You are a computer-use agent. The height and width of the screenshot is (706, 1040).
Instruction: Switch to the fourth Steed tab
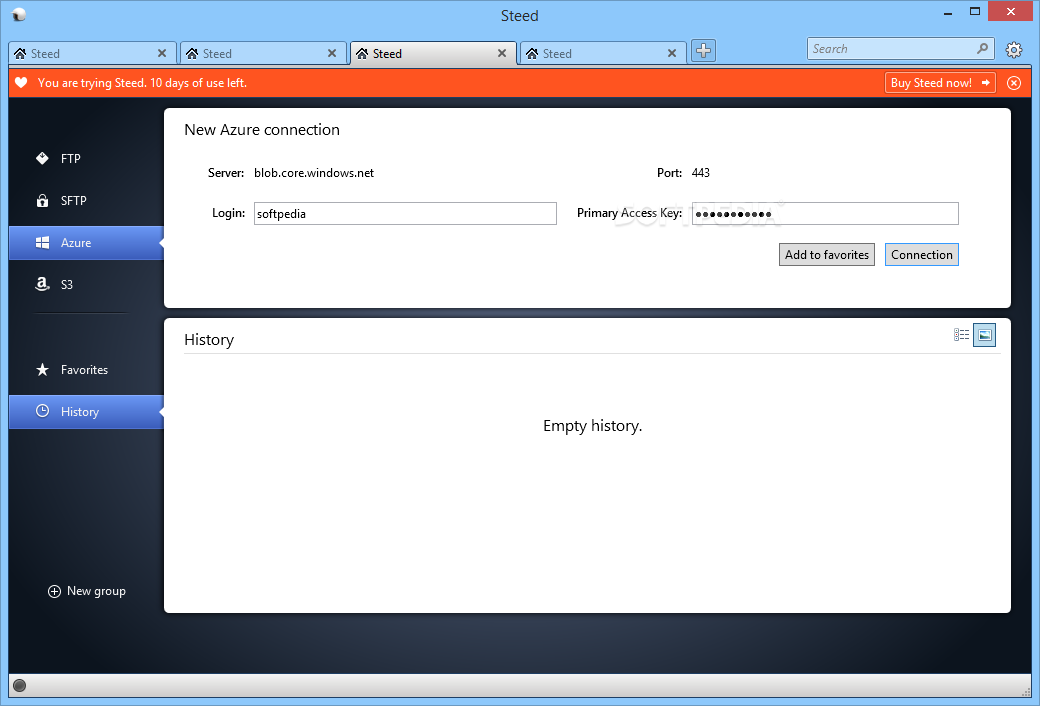603,53
